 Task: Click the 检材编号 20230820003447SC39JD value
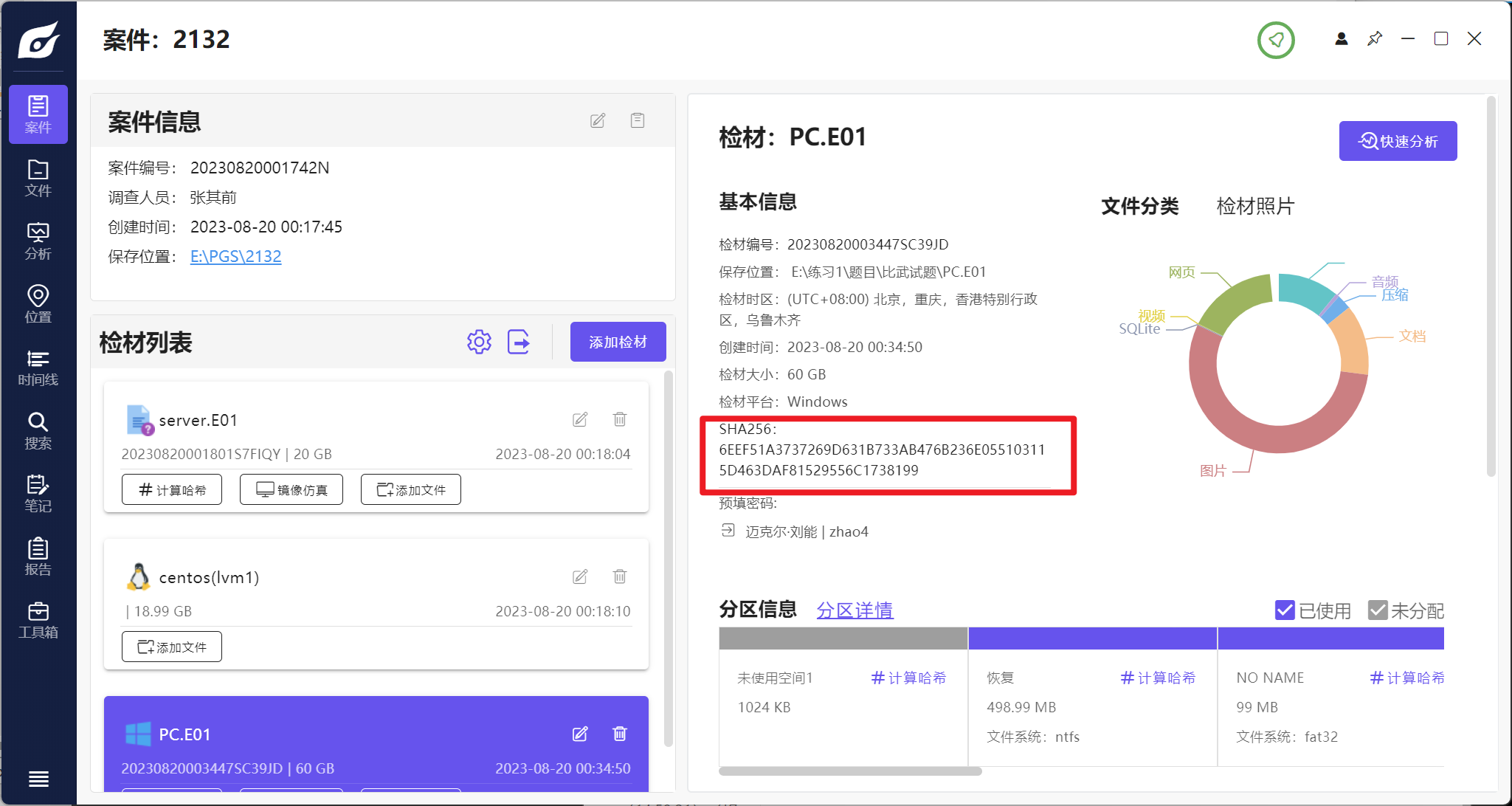(x=868, y=244)
